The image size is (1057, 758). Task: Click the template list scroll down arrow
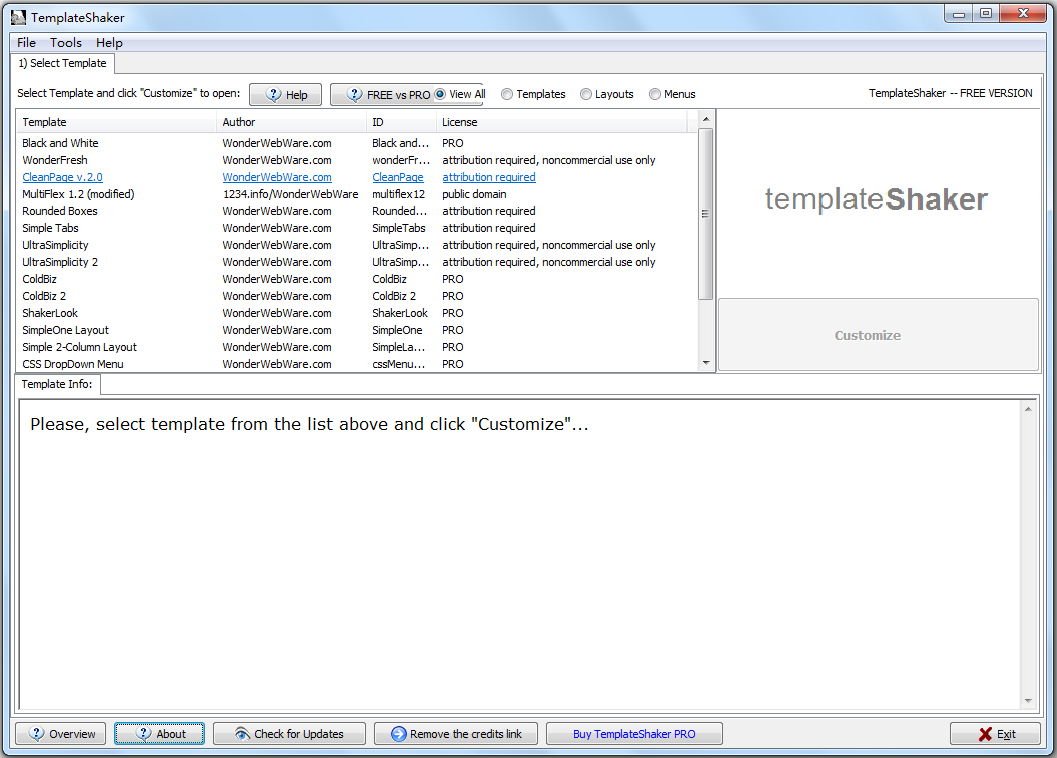(x=706, y=363)
